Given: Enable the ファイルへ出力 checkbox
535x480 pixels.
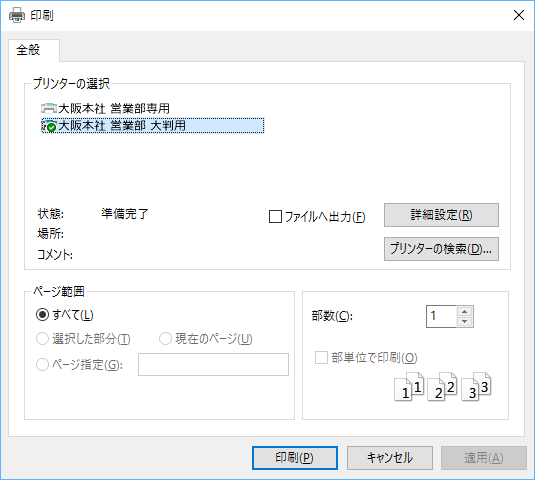Looking at the screenshot, I should tap(275, 217).
